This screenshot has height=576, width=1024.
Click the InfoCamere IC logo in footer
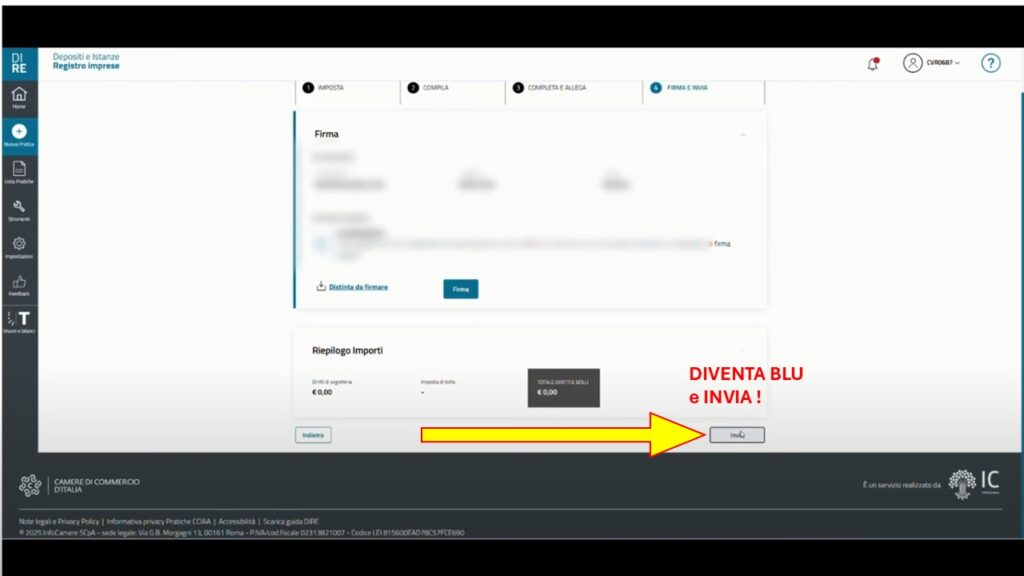tap(974, 484)
